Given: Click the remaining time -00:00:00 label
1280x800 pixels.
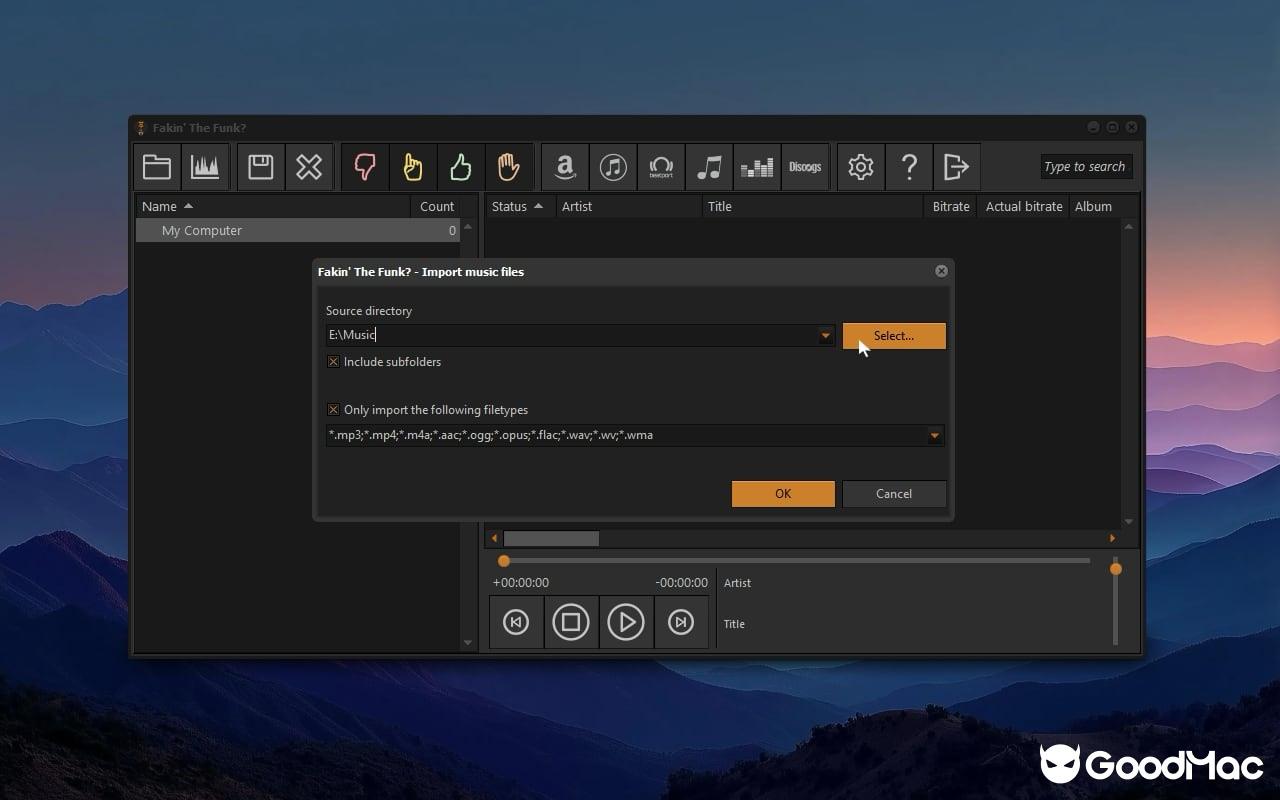Looking at the screenshot, I should pos(682,583).
